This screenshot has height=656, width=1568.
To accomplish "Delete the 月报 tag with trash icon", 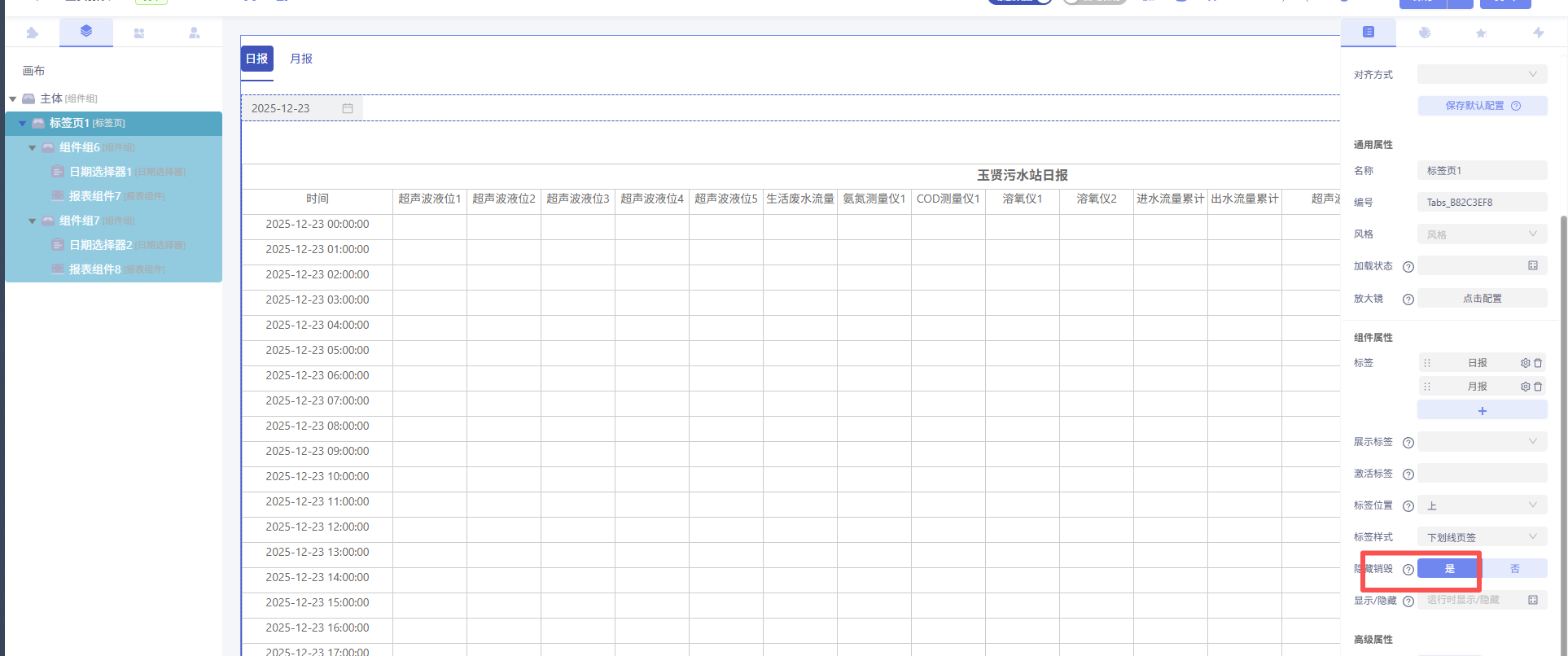I will click(x=1538, y=387).
